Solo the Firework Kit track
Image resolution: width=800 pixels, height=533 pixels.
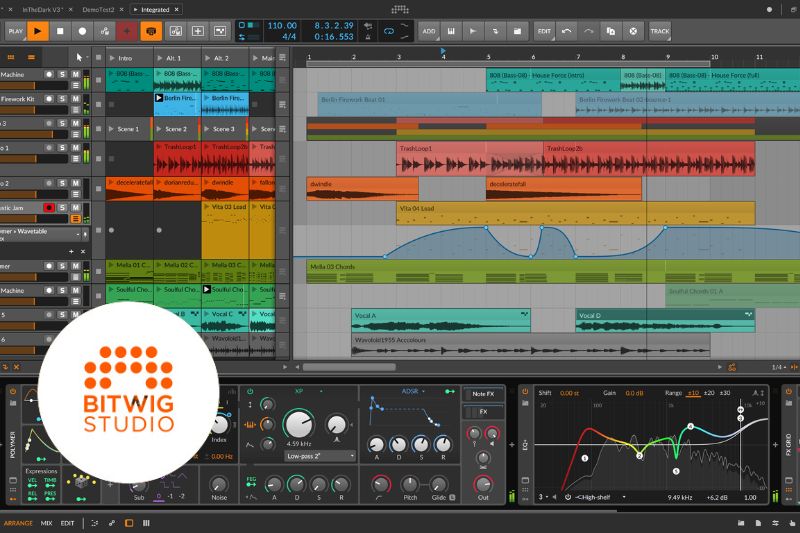coord(62,99)
